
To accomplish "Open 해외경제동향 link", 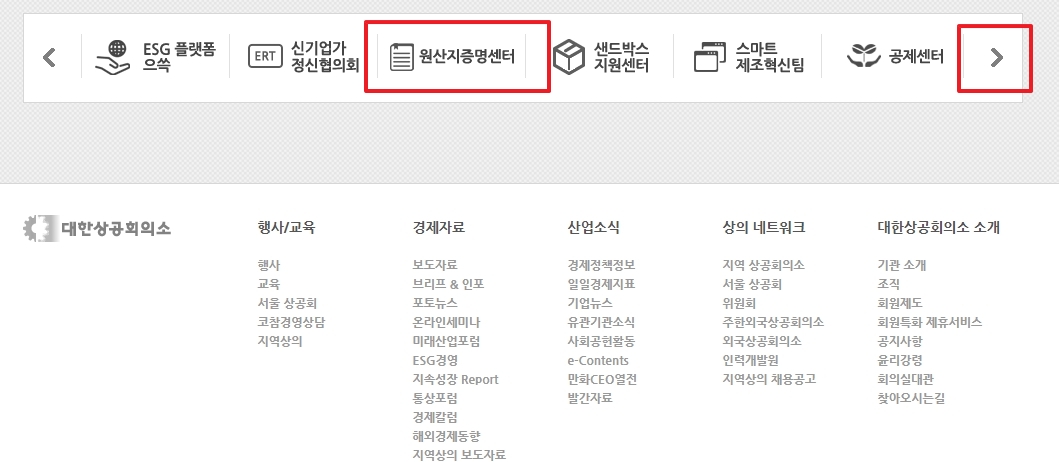I will [446, 436].
